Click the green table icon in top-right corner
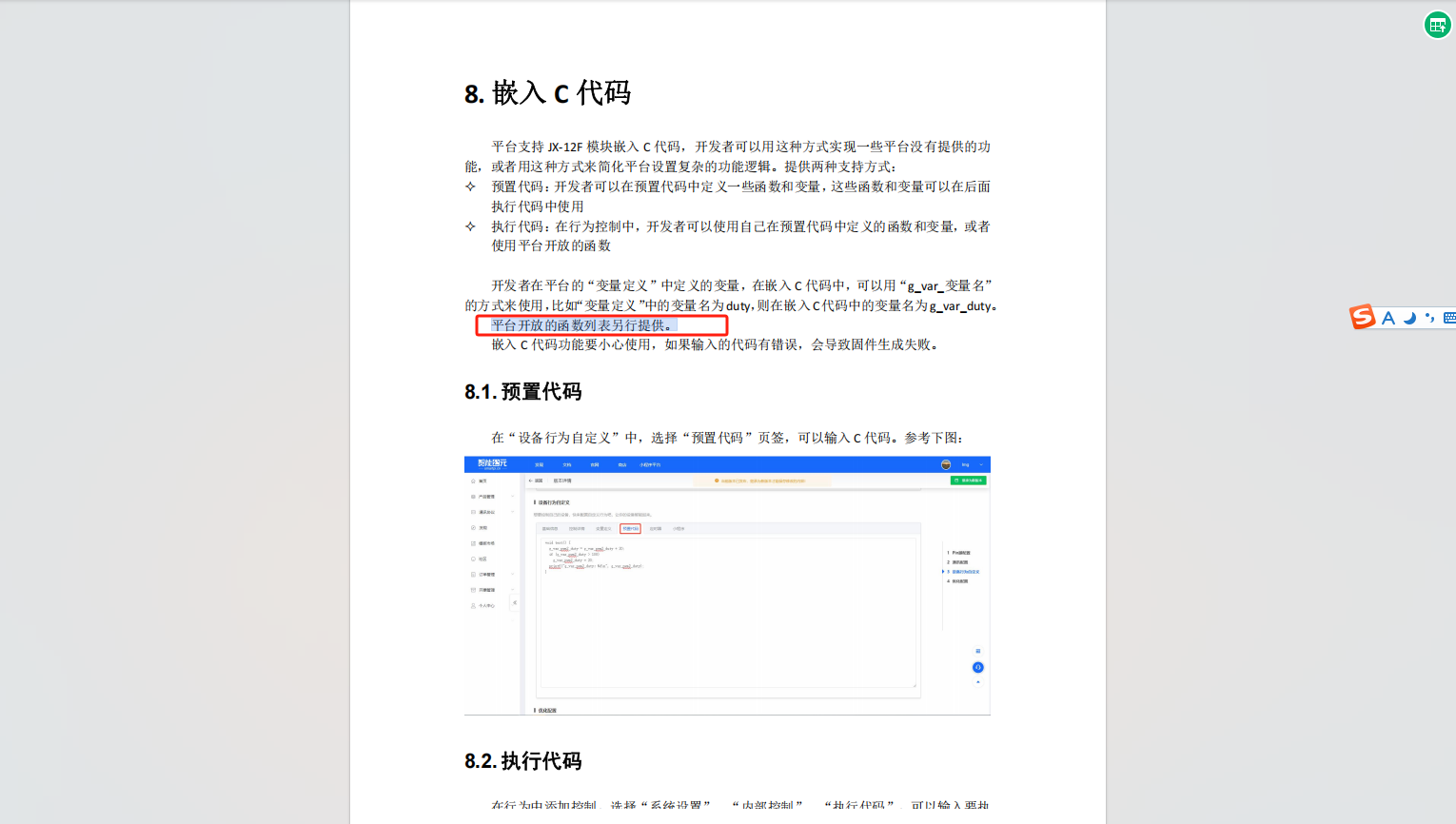 (x=1436, y=25)
